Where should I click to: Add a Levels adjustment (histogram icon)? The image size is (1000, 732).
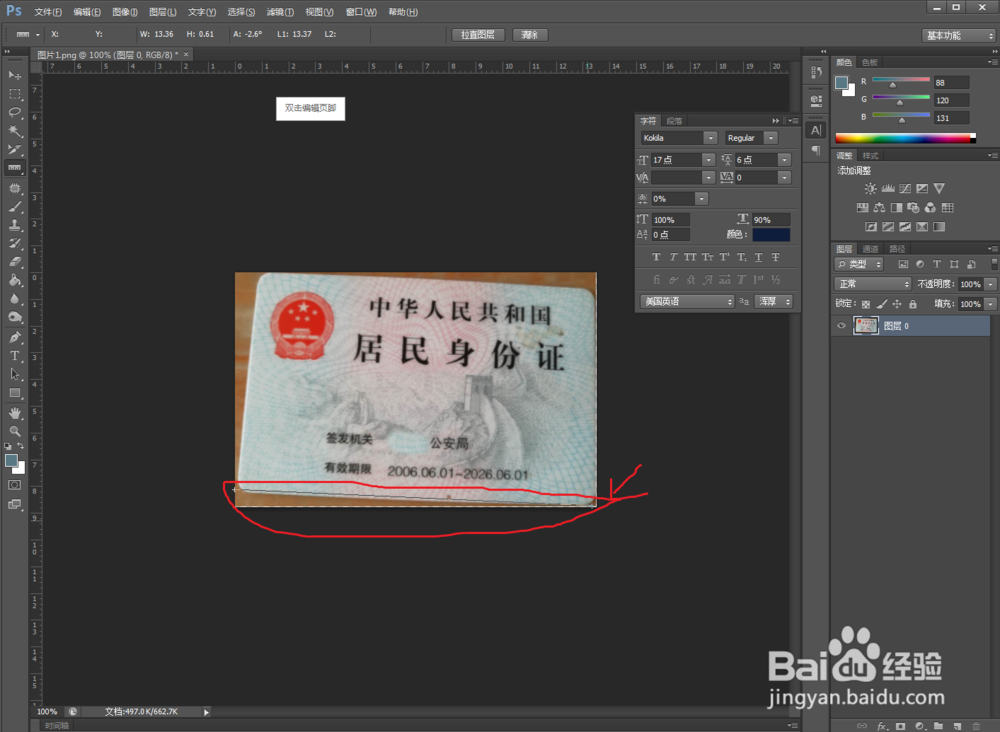[x=888, y=188]
